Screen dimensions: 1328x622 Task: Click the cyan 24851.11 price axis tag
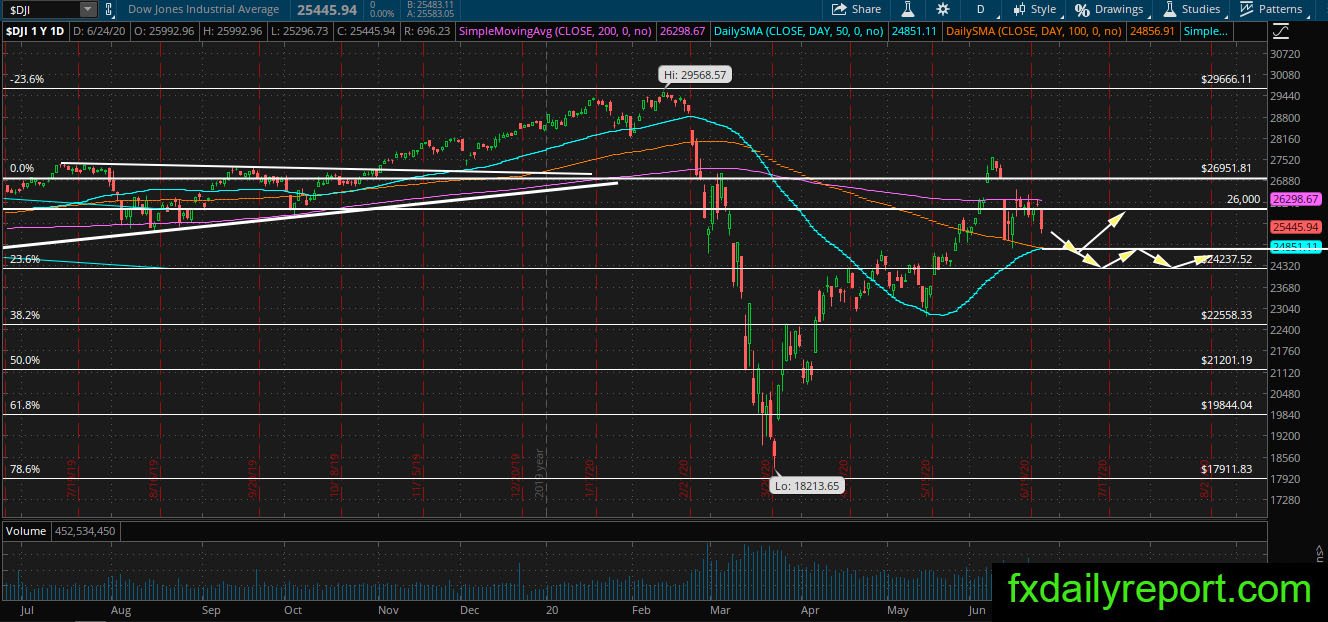click(x=1296, y=246)
